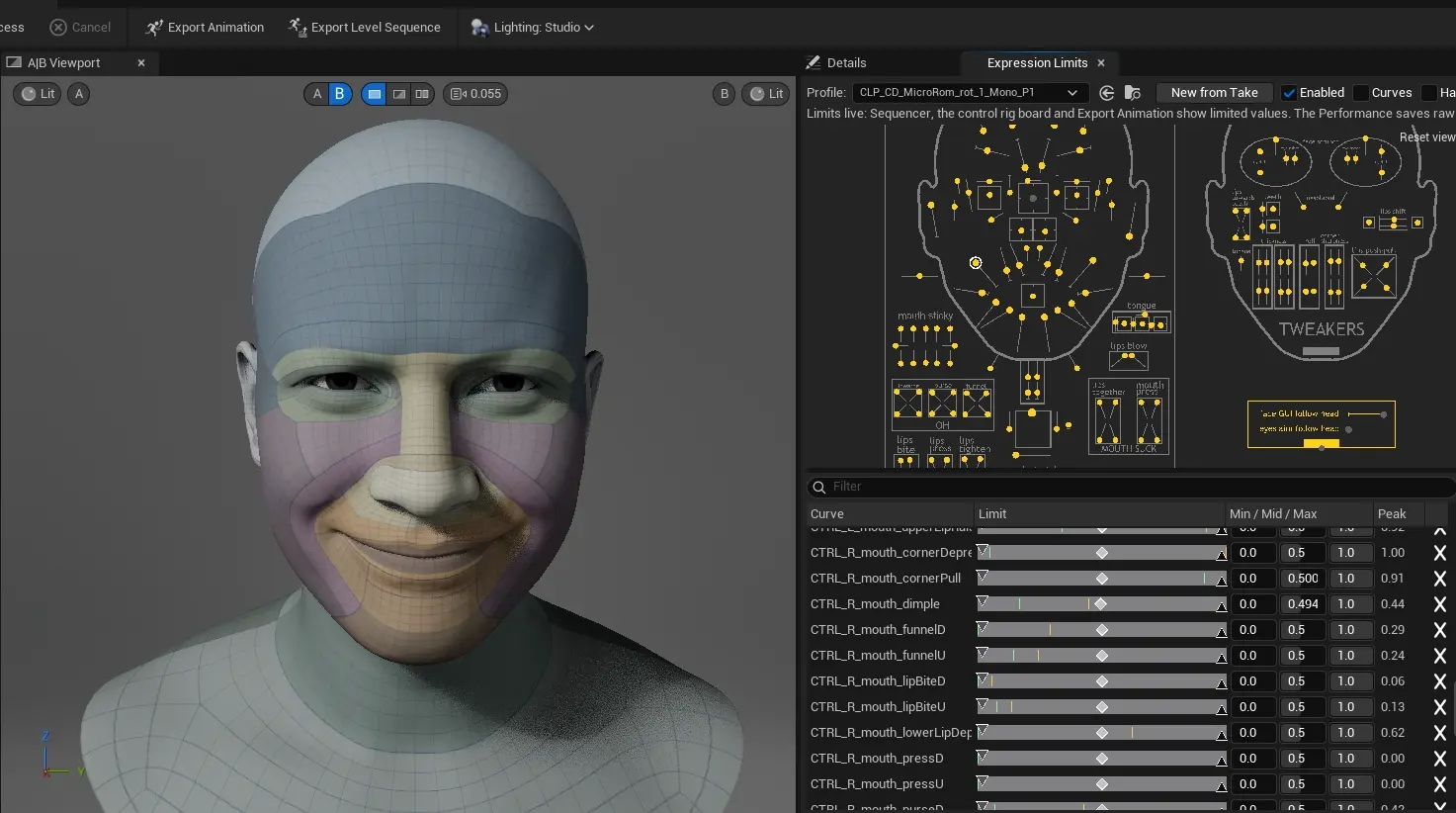The image size is (1456, 813).
Task: Select the A|B Viewport tab
Action: point(63,62)
